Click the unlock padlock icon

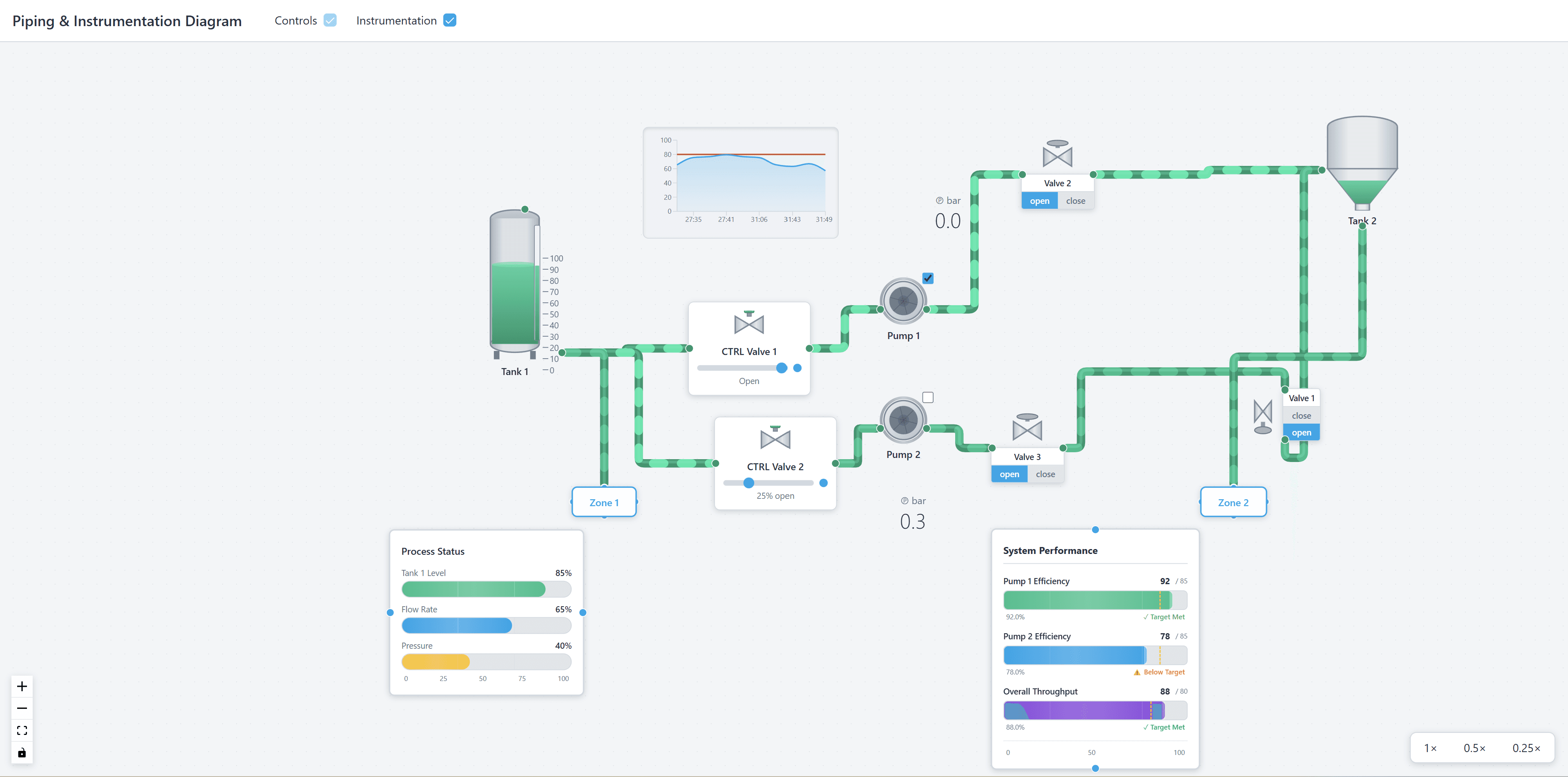pyautogui.click(x=22, y=752)
